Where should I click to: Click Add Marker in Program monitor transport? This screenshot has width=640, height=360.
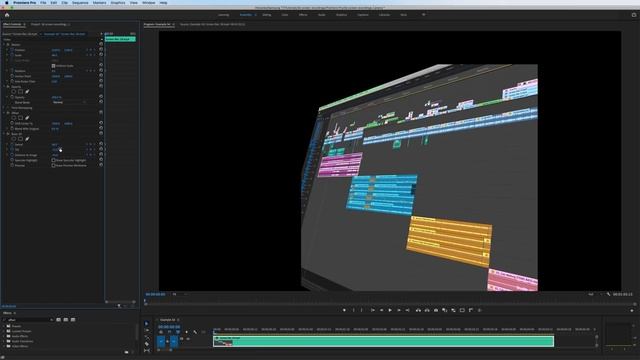[x=344, y=310]
